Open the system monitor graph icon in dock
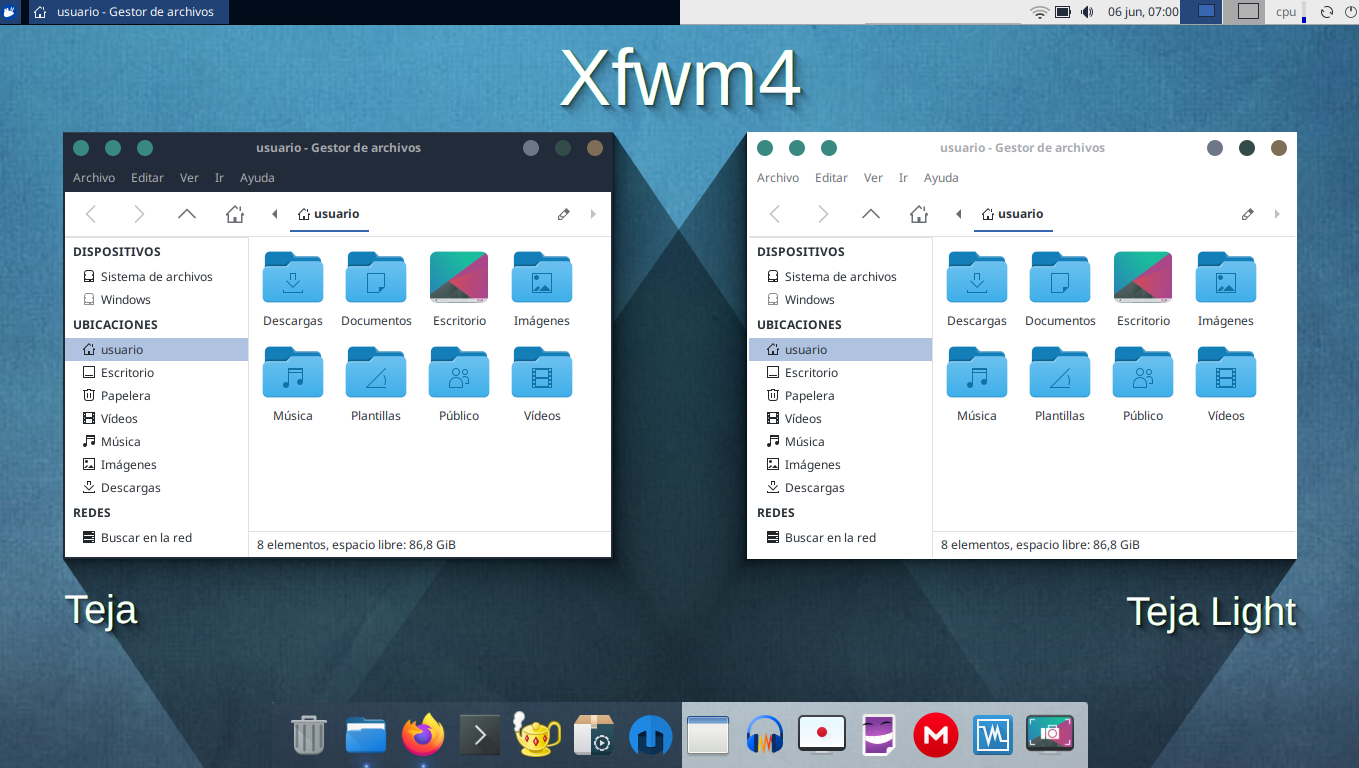The width and height of the screenshot is (1359, 768). (x=993, y=736)
